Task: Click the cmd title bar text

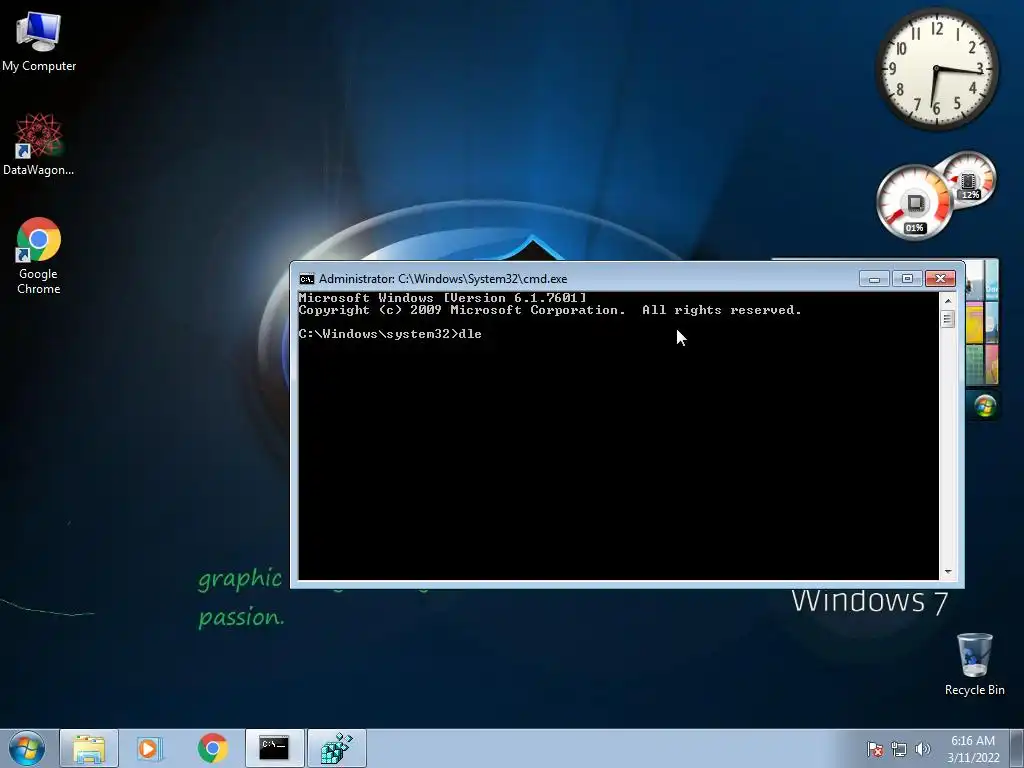Action: pos(443,279)
